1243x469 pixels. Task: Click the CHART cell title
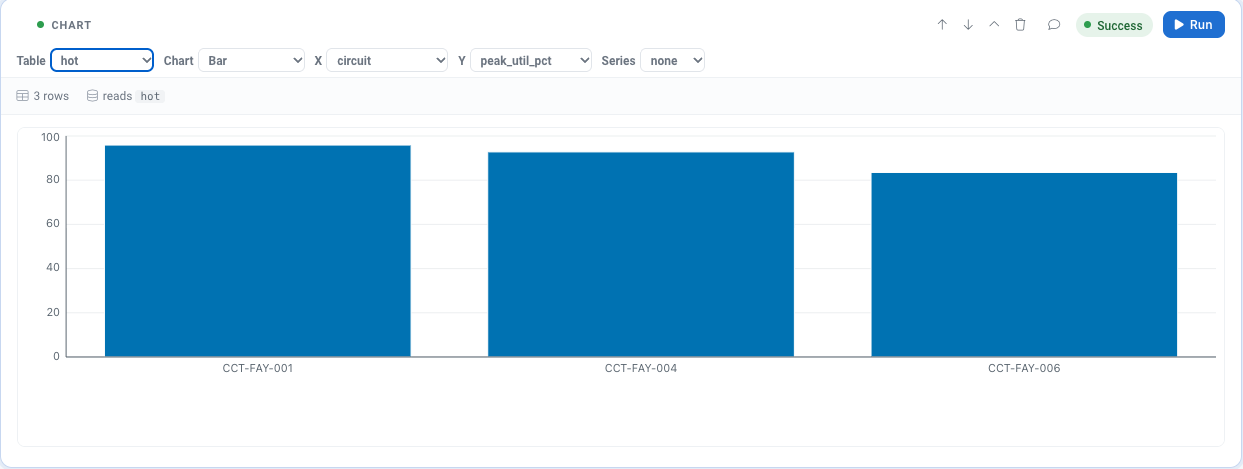click(x=71, y=25)
